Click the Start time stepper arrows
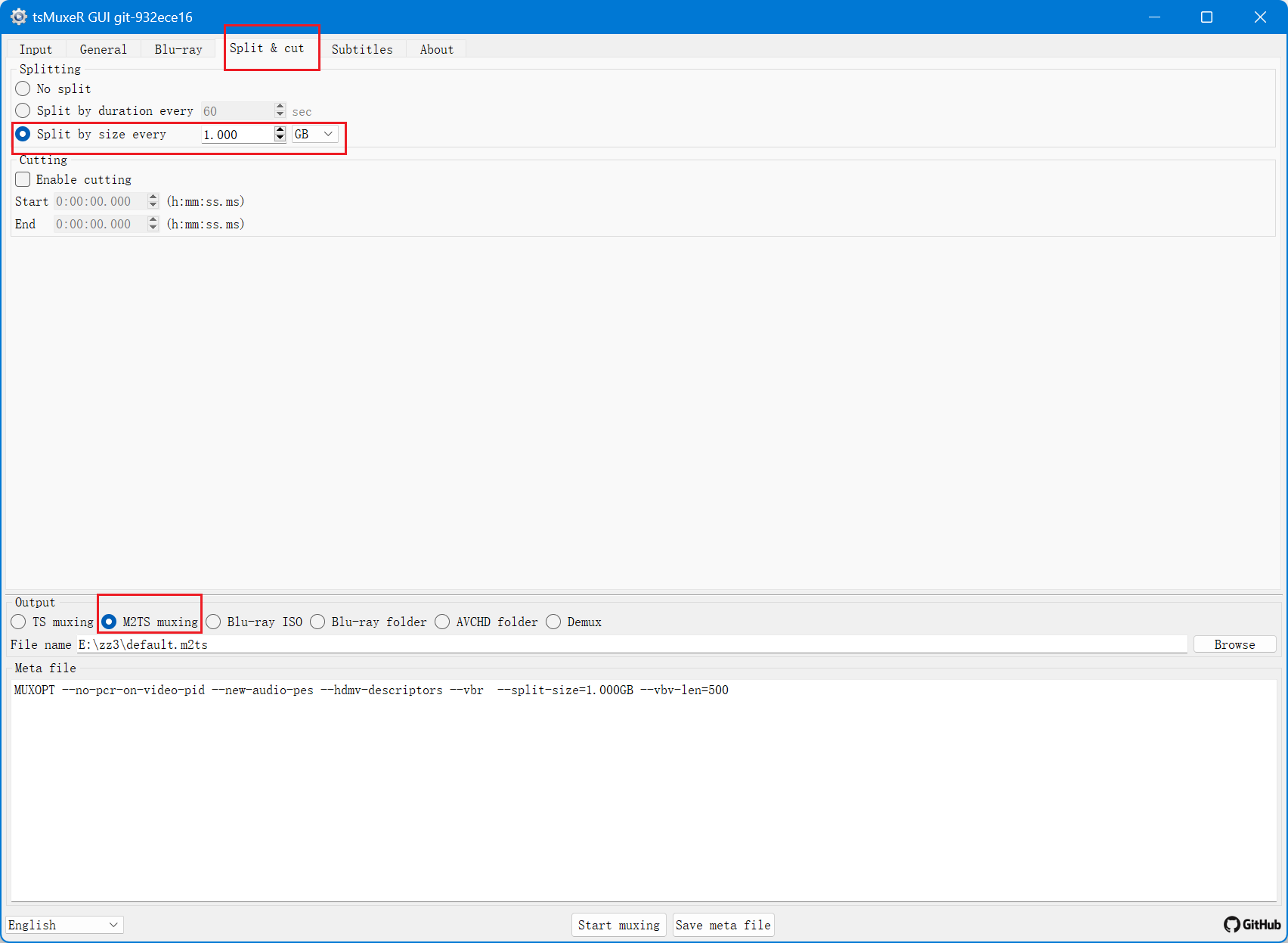The height and width of the screenshot is (943, 1288). (x=153, y=201)
